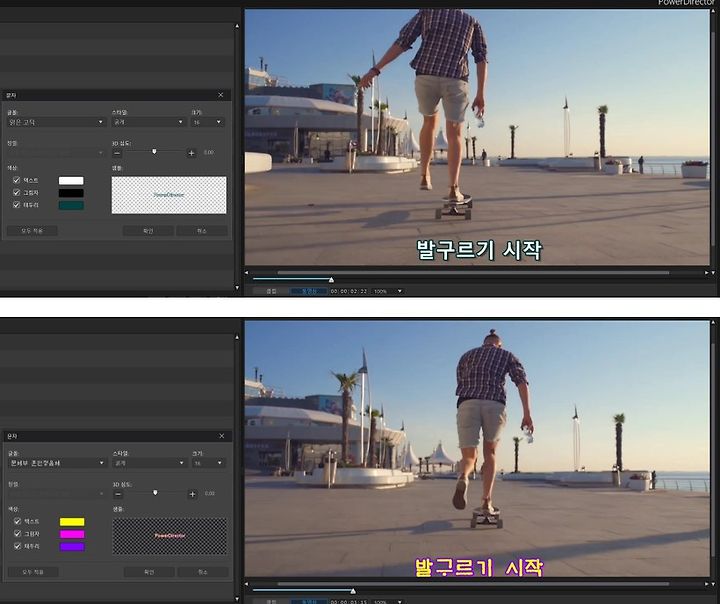Click the up scroll arrow of the lower left panel
720x604 pixels.
point(237,337)
